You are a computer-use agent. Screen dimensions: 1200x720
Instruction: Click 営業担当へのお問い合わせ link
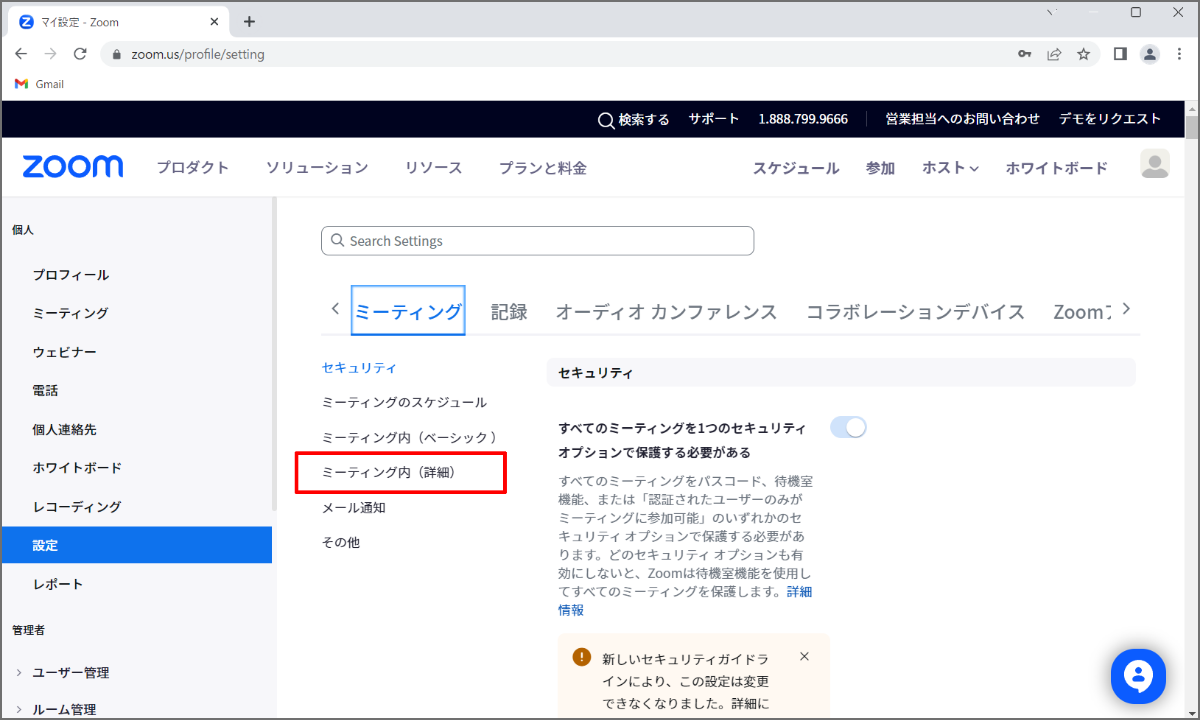962,119
